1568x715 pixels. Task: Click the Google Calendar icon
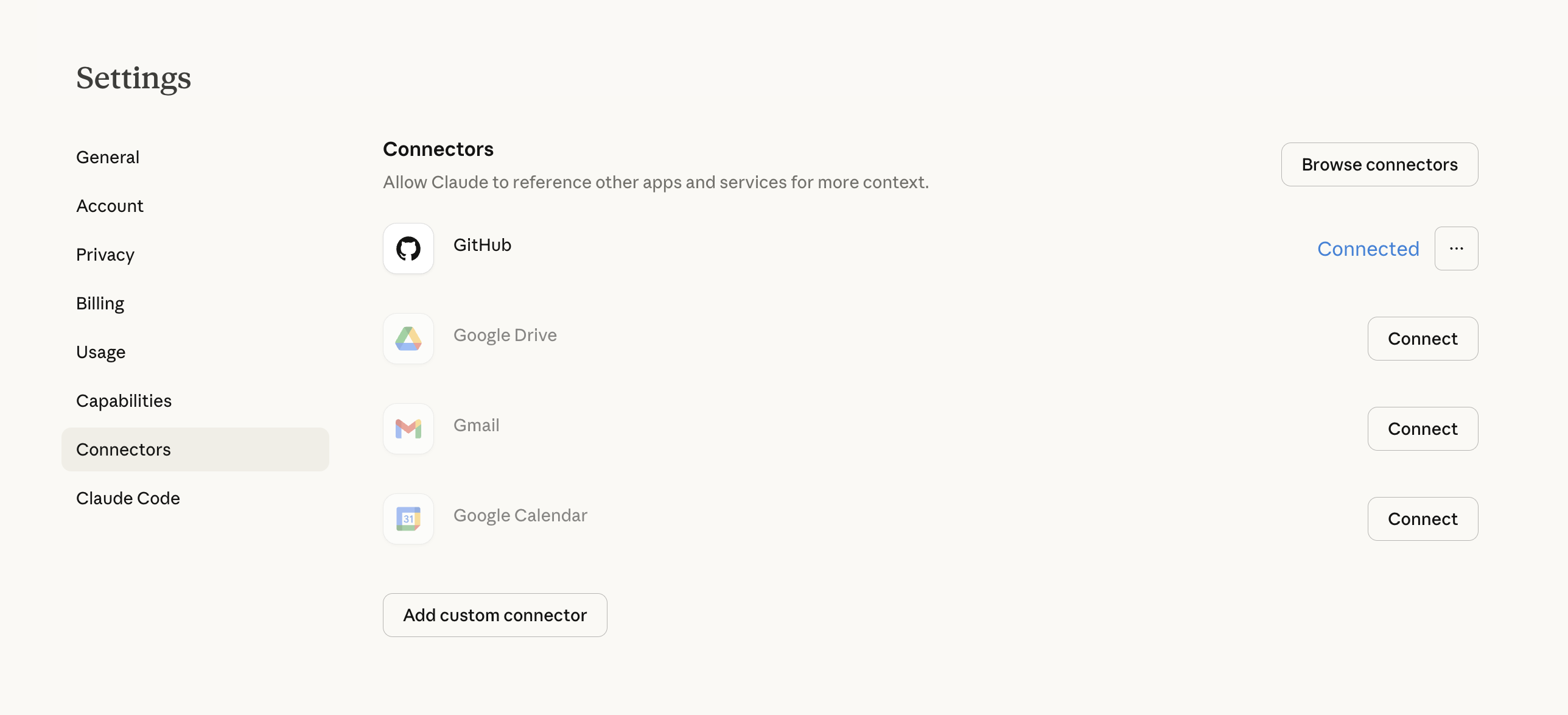coord(408,519)
